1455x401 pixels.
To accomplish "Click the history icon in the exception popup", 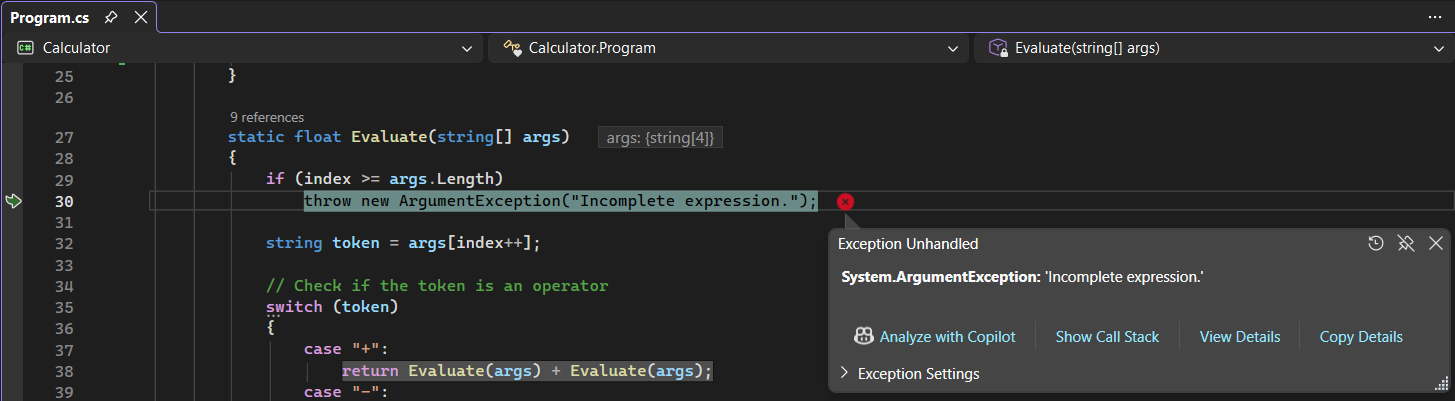I will [x=1376, y=243].
